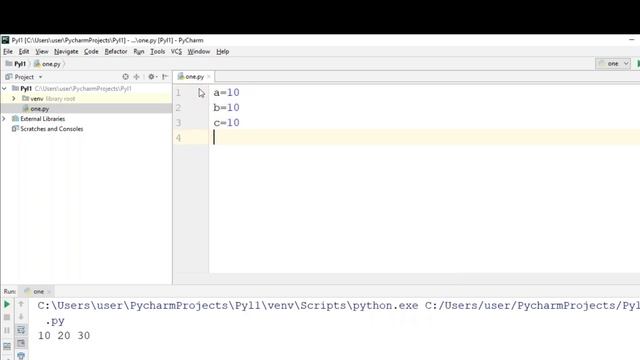640x360 pixels.
Task: Open the View menu
Action: pos(42,51)
